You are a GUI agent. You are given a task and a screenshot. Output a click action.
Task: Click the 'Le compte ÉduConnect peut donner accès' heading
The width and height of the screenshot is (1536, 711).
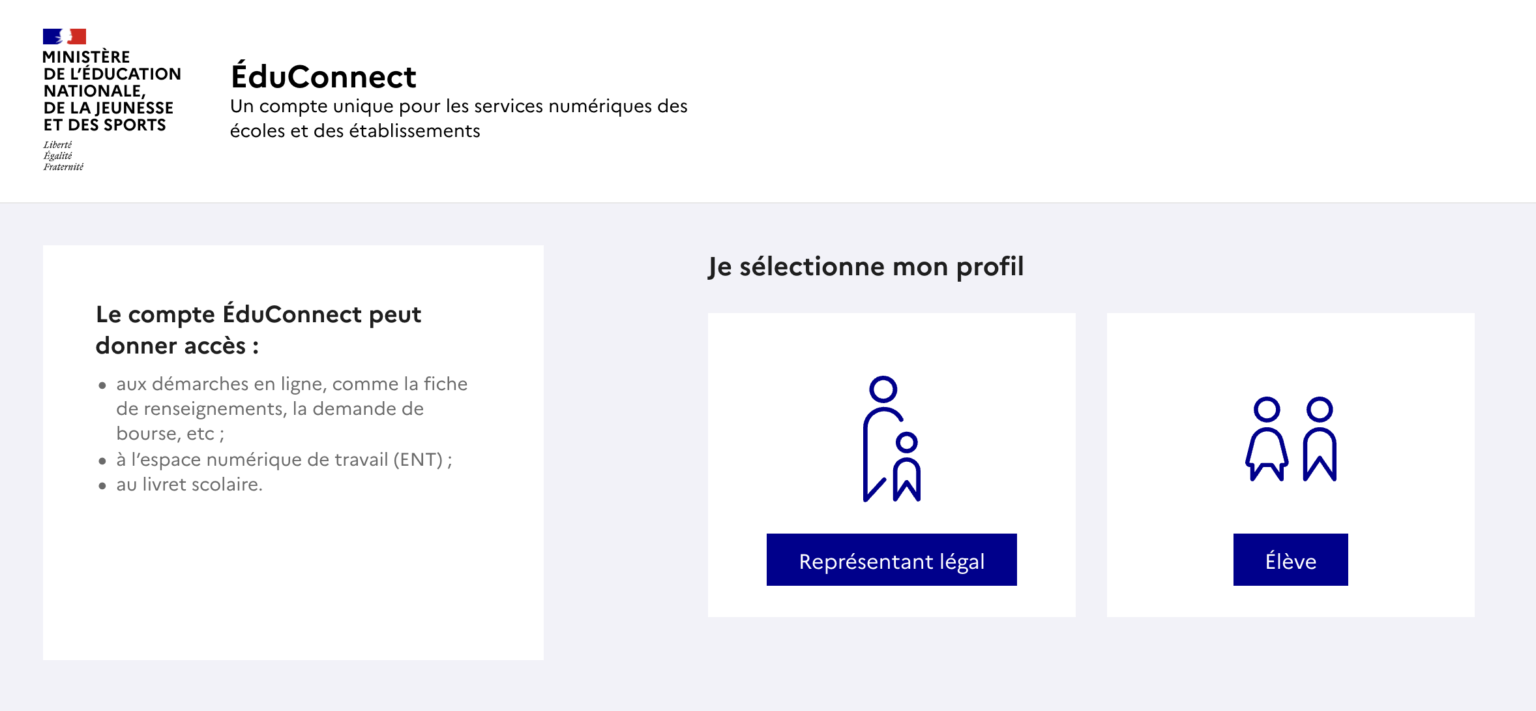click(x=259, y=330)
